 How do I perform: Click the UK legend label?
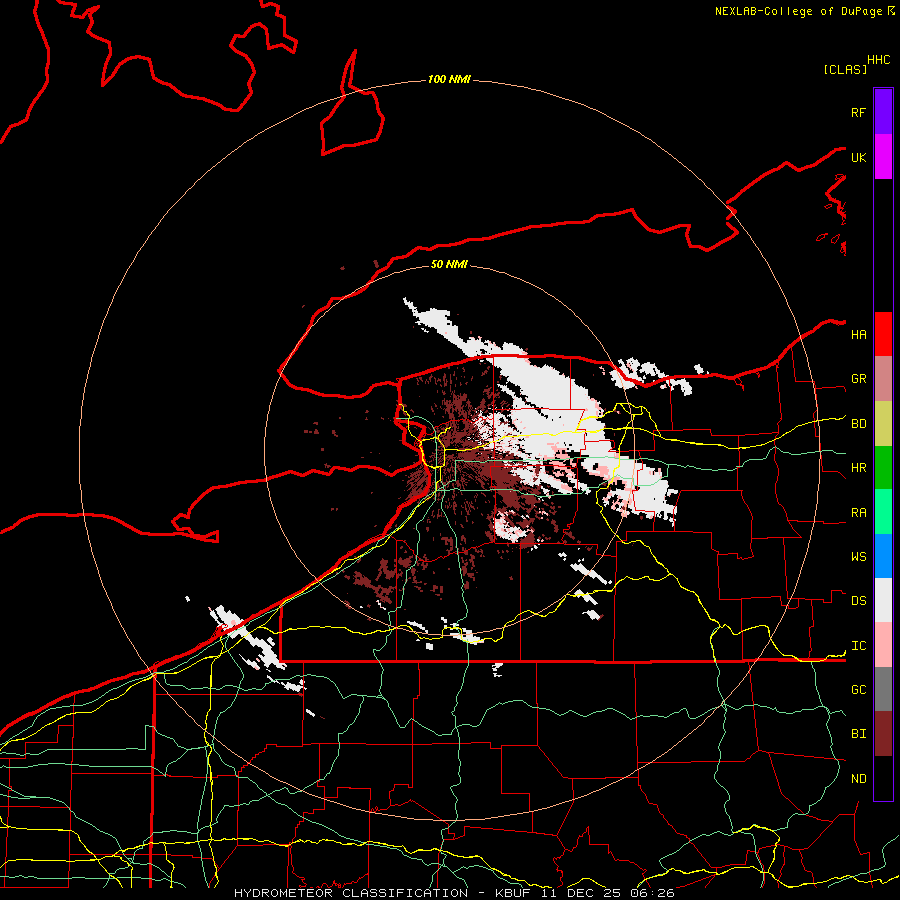[858, 157]
